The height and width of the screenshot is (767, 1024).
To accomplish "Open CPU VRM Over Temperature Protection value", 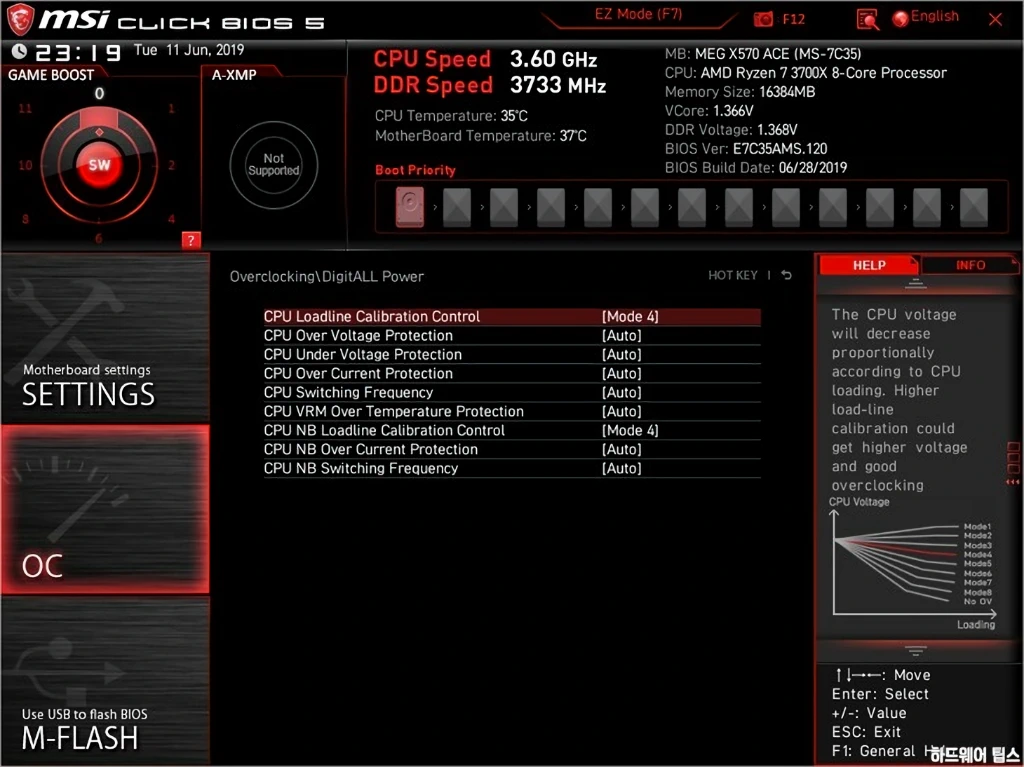I will coord(622,412).
